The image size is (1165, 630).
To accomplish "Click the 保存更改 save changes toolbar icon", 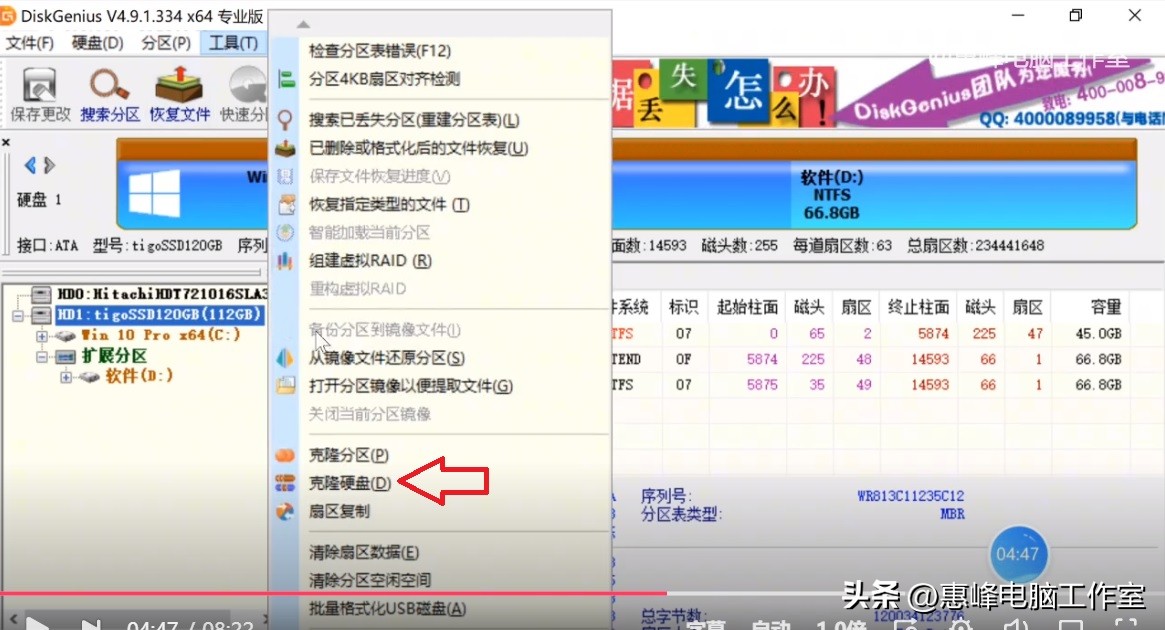I will tap(39, 94).
